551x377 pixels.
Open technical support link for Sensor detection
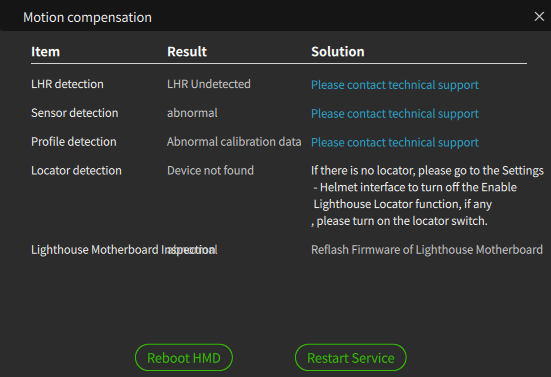395,113
